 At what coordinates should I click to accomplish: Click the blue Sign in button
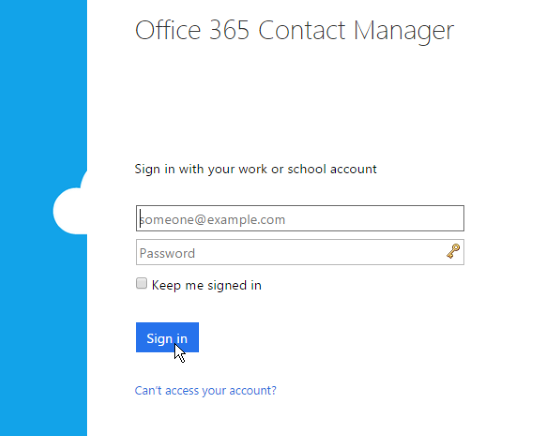(167, 337)
